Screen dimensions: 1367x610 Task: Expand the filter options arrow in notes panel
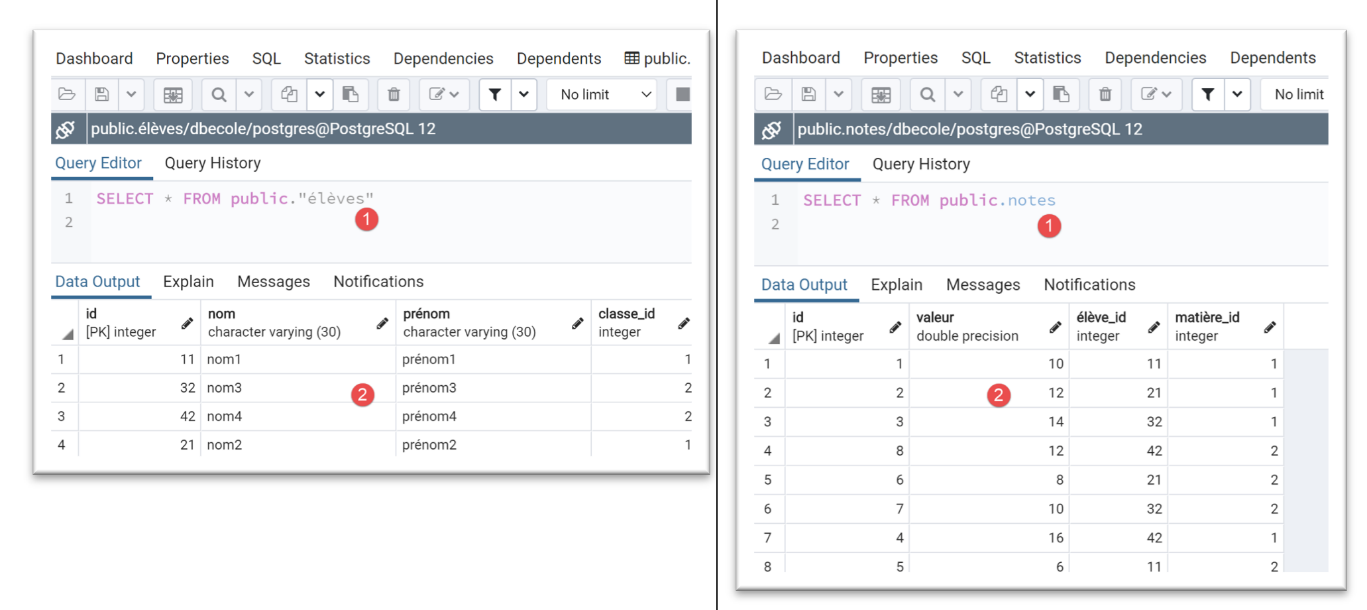coord(1237,95)
